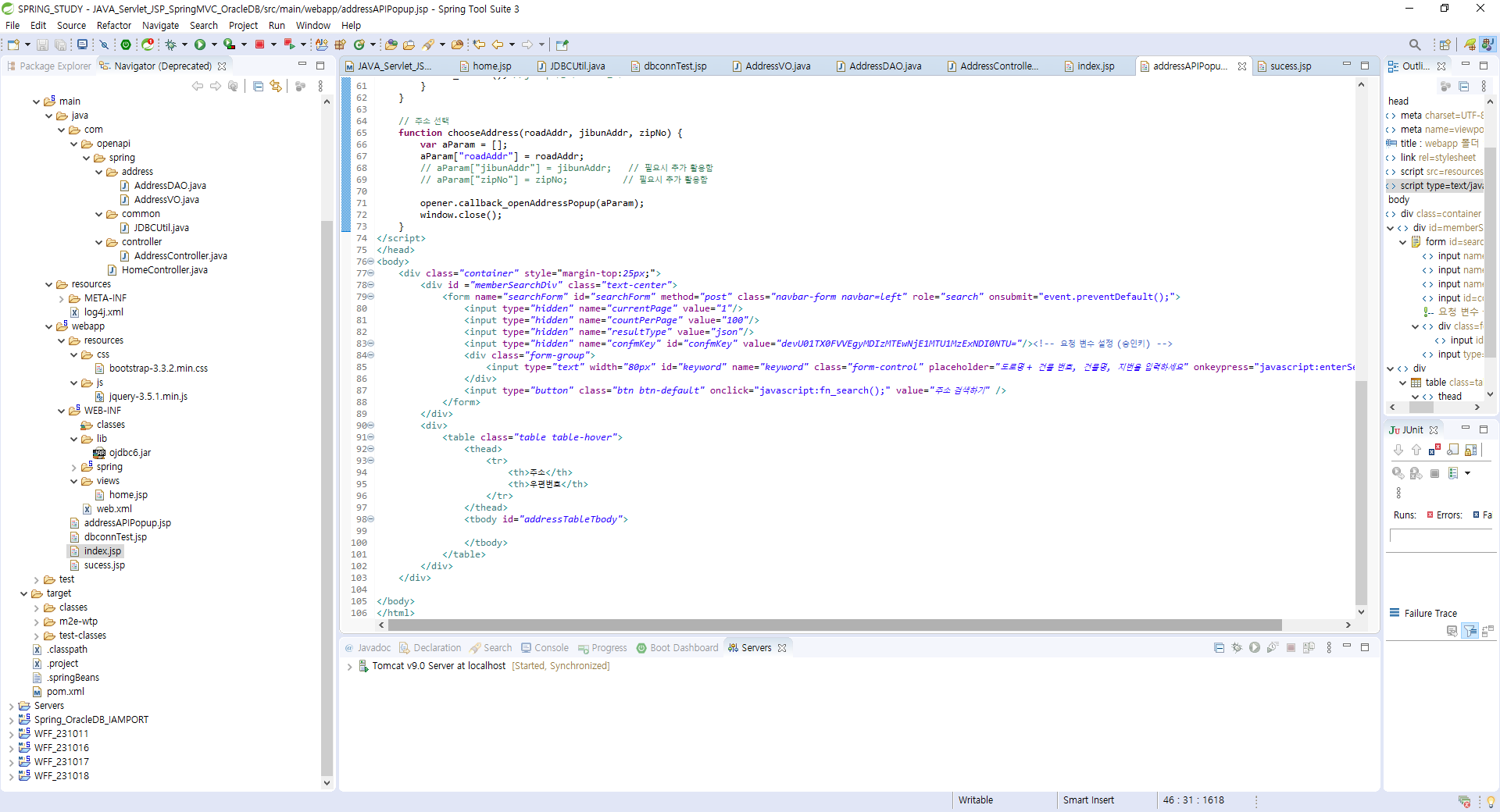Click the green Run button in main toolbar
The height and width of the screenshot is (812, 1500).
point(200,45)
